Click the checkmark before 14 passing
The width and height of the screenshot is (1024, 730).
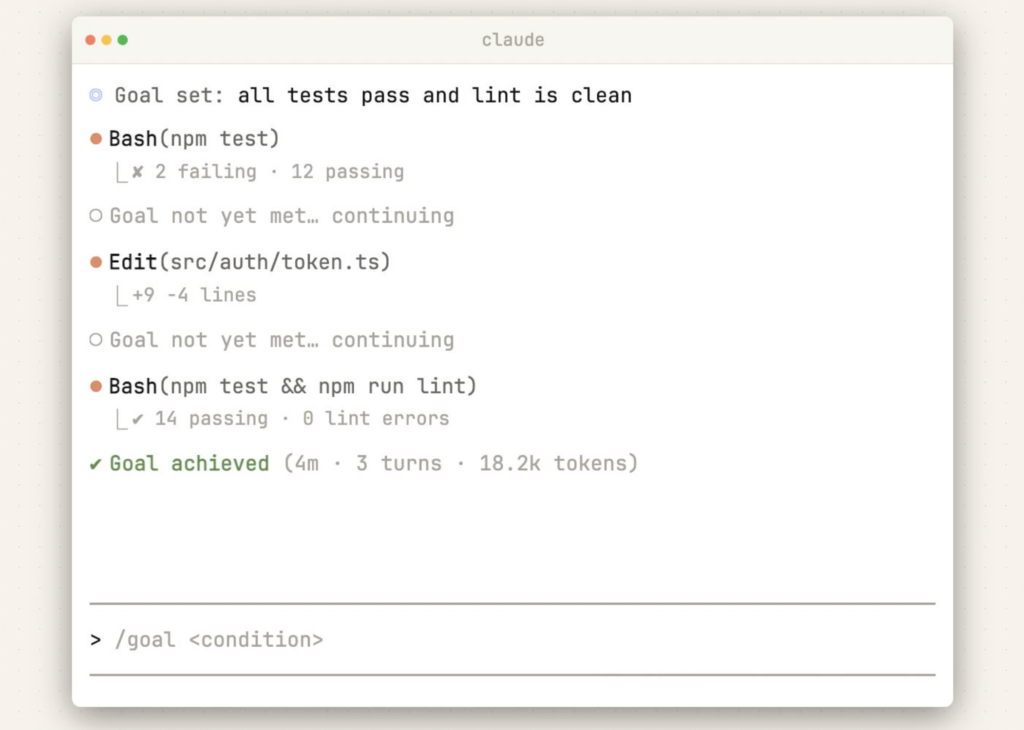[x=137, y=419]
